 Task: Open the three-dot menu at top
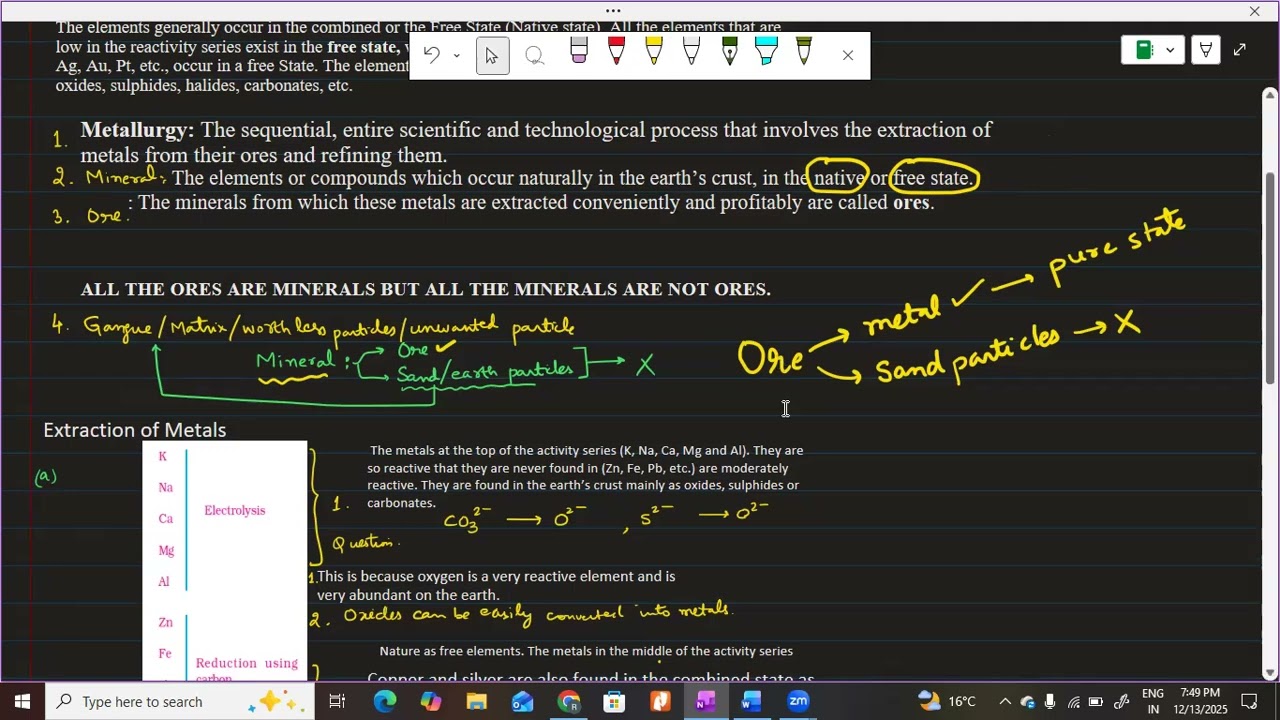tap(613, 11)
